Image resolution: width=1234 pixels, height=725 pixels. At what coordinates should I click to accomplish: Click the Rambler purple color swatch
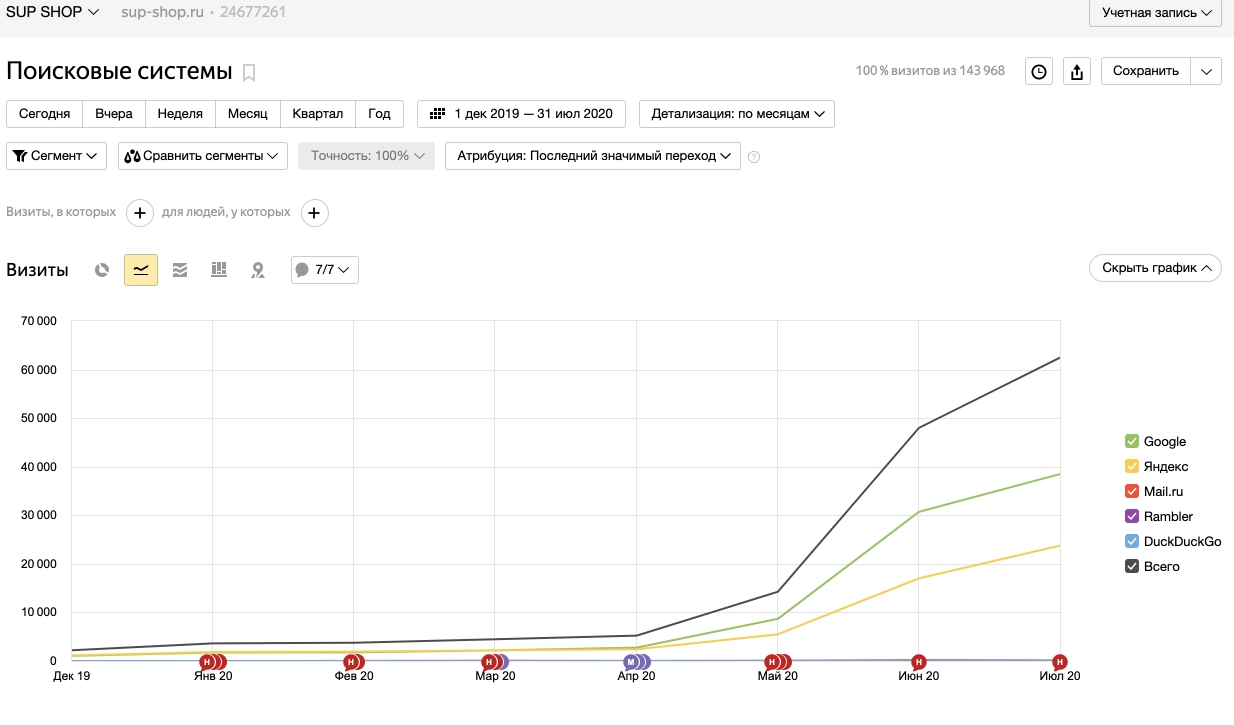(1132, 517)
